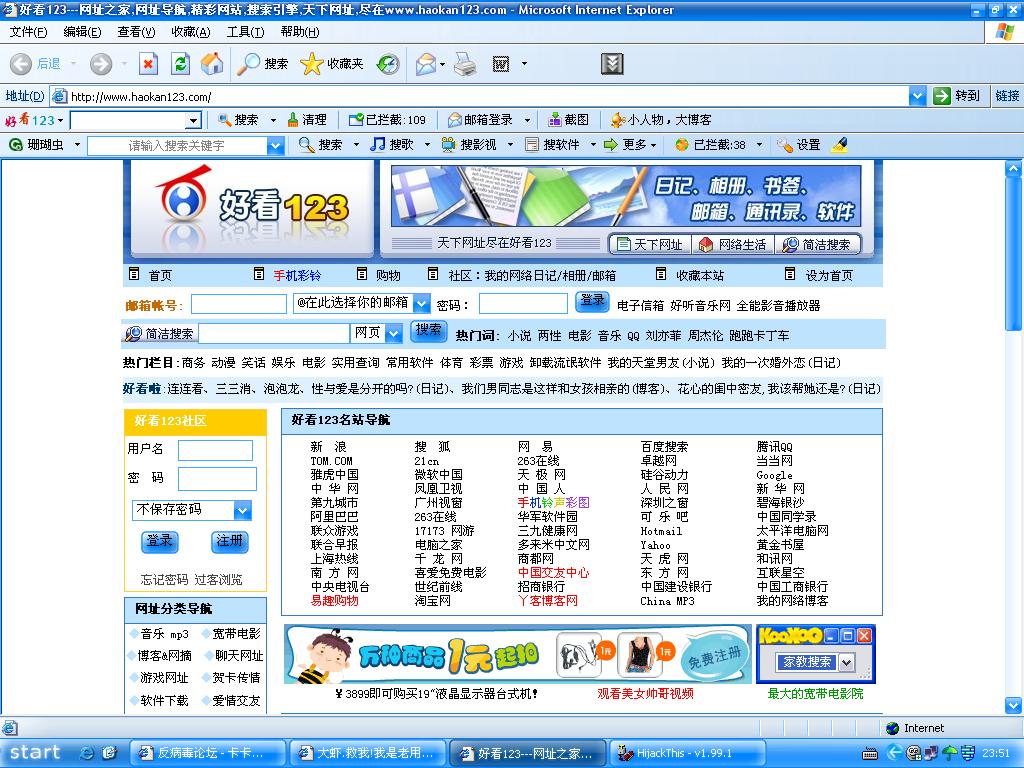
Task: Open the Google link
Action: (x=775, y=475)
